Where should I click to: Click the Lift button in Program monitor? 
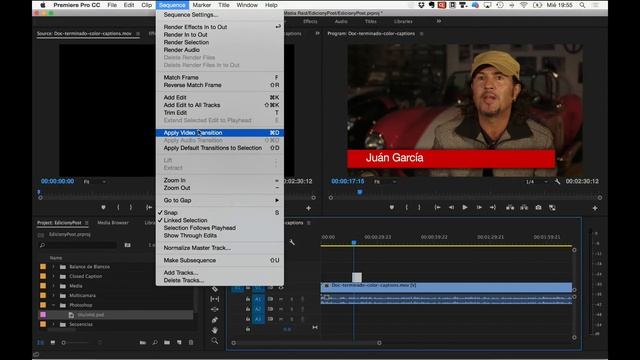point(510,207)
